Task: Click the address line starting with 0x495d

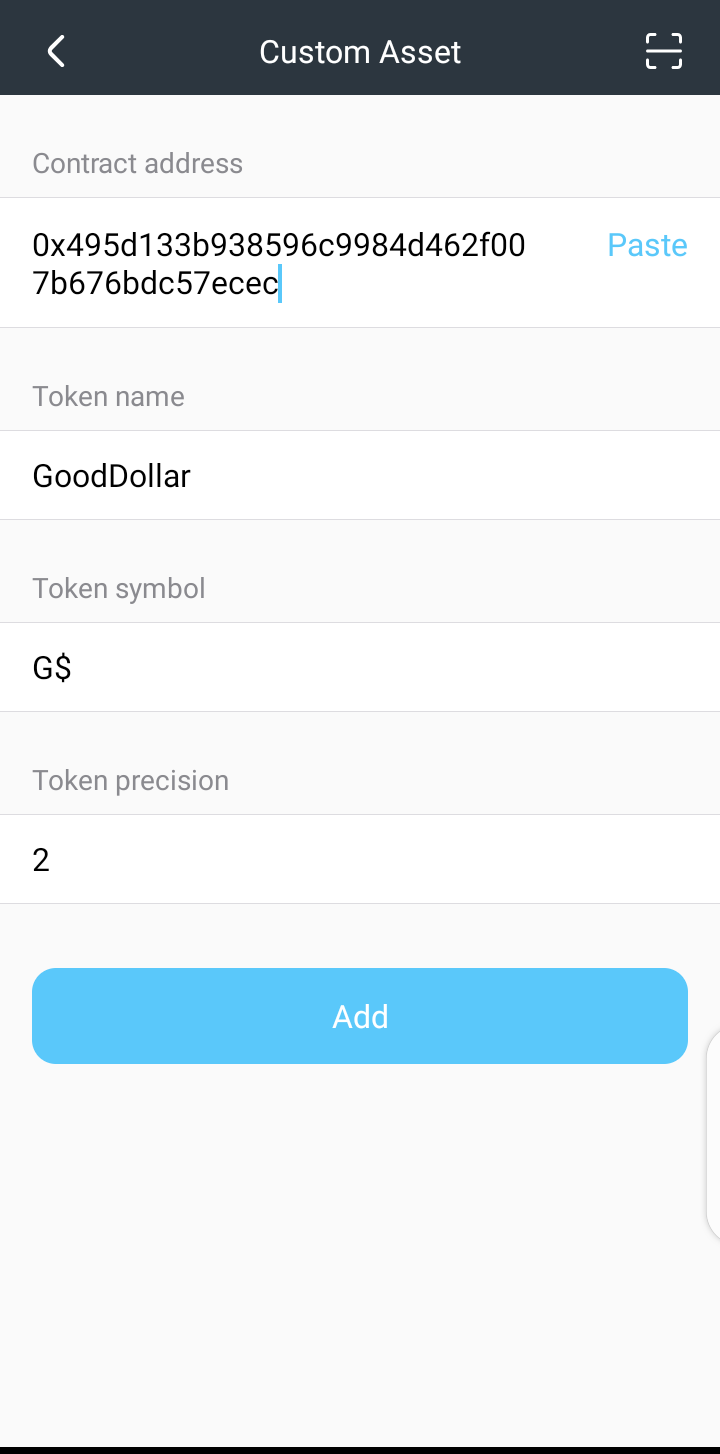Action: (279, 245)
